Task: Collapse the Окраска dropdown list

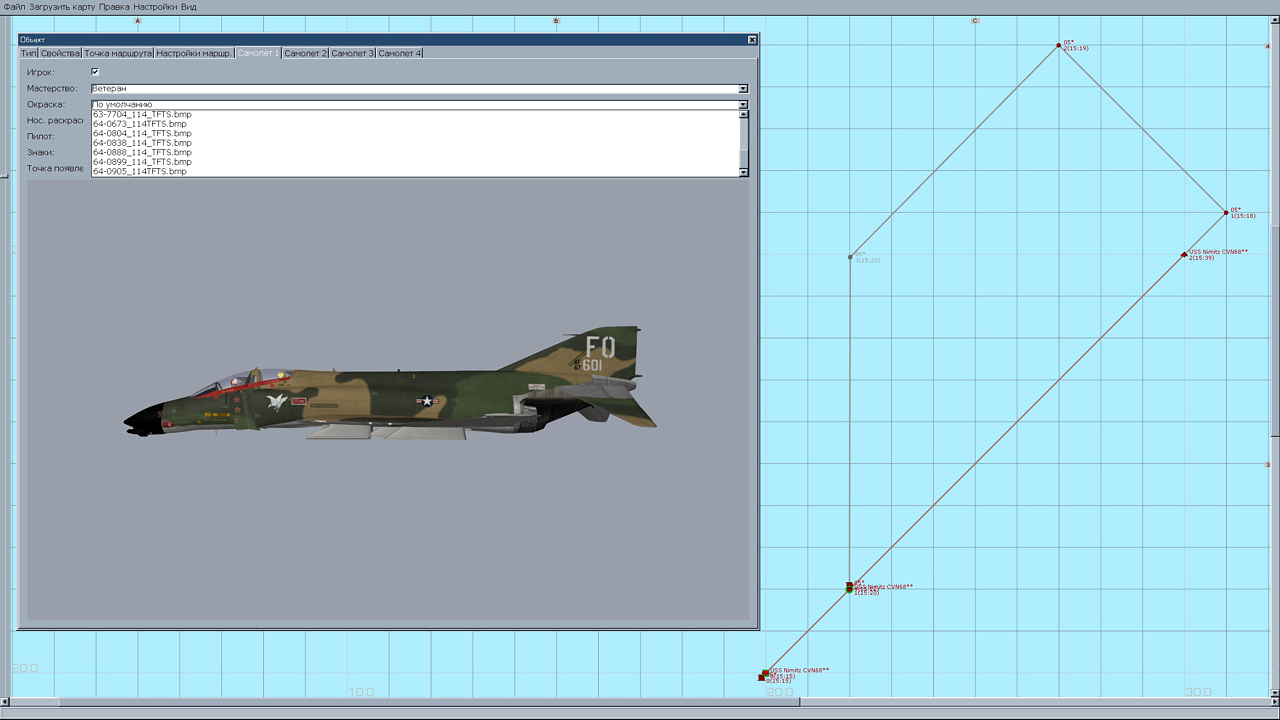Action: tap(743, 104)
